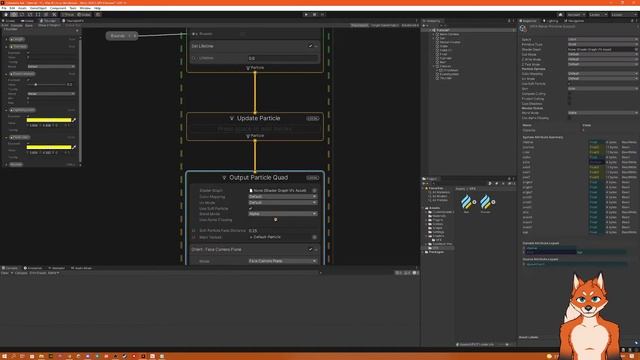The height and width of the screenshot is (360, 640).
Task: Toggle Use Soft Particle checkbox in Inspector
Action: pos(570,83)
